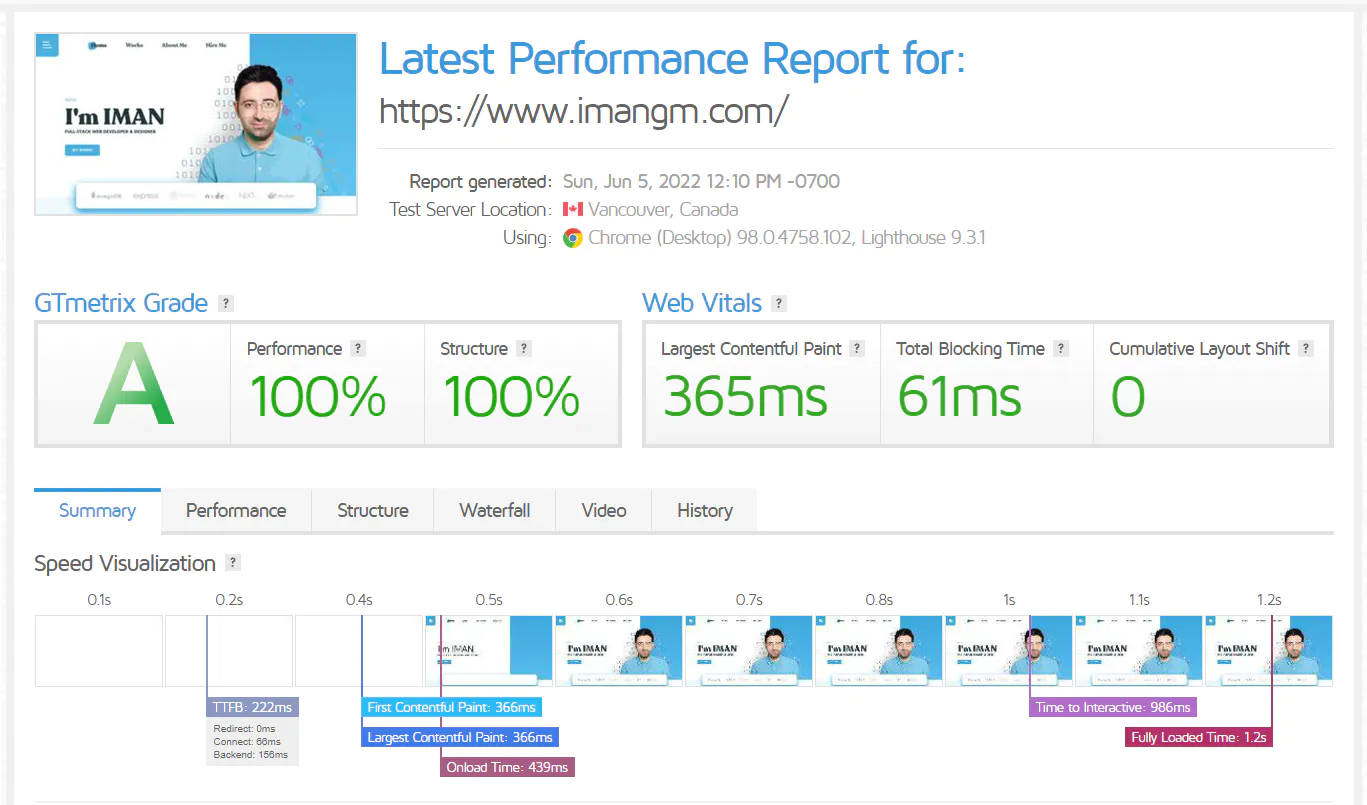Select the Waterfall tab

(494, 510)
